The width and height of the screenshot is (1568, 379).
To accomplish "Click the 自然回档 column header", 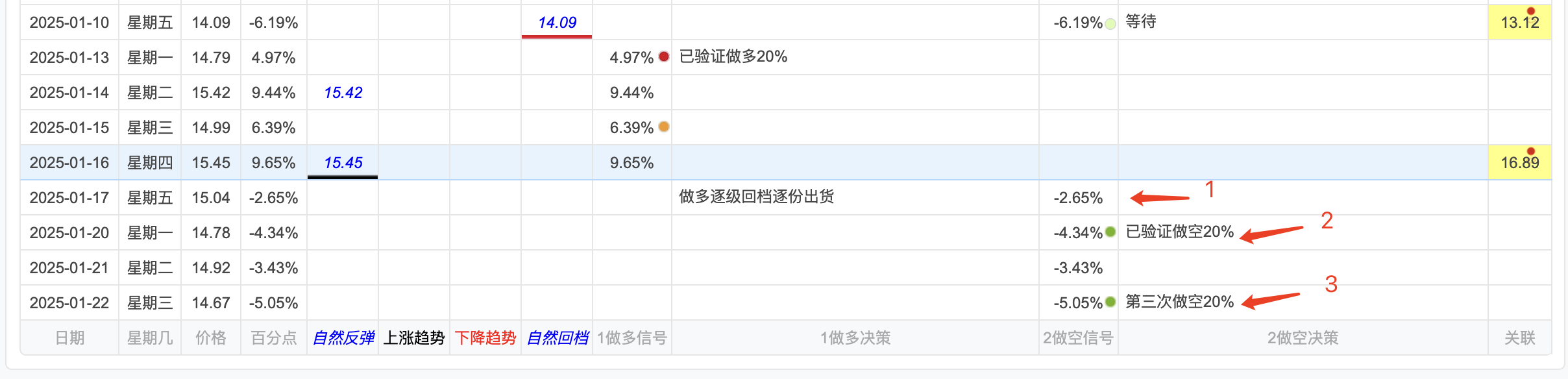I will pos(557,337).
